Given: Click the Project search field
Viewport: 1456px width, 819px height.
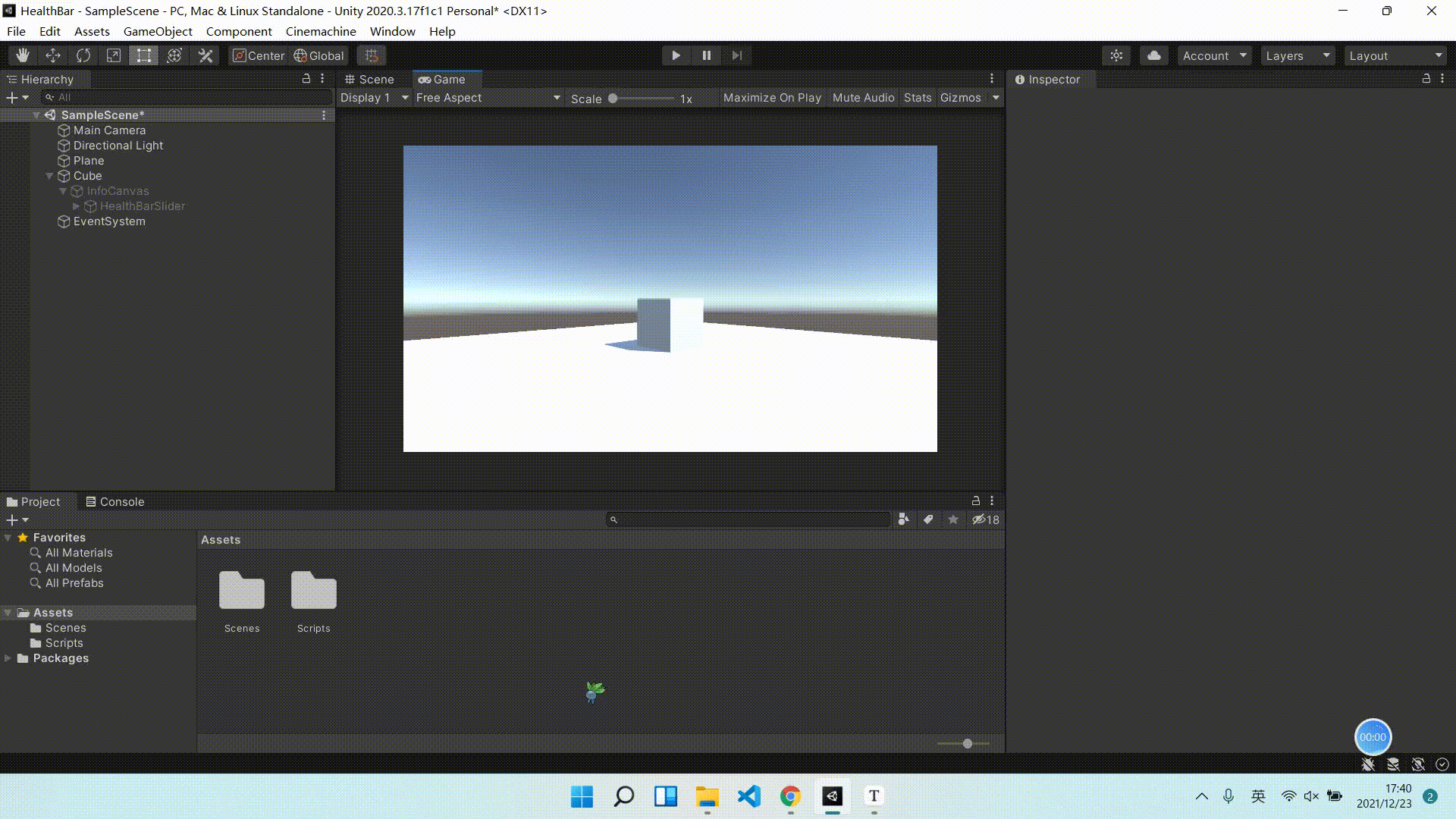Looking at the screenshot, I should (x=748, y=519).
